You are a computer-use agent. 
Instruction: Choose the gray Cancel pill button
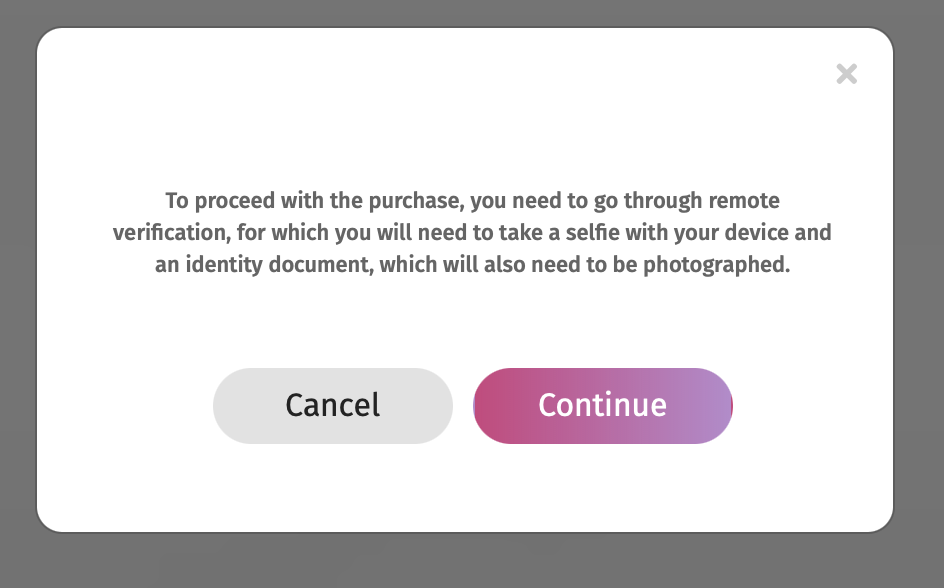click(x=333, y=405)
